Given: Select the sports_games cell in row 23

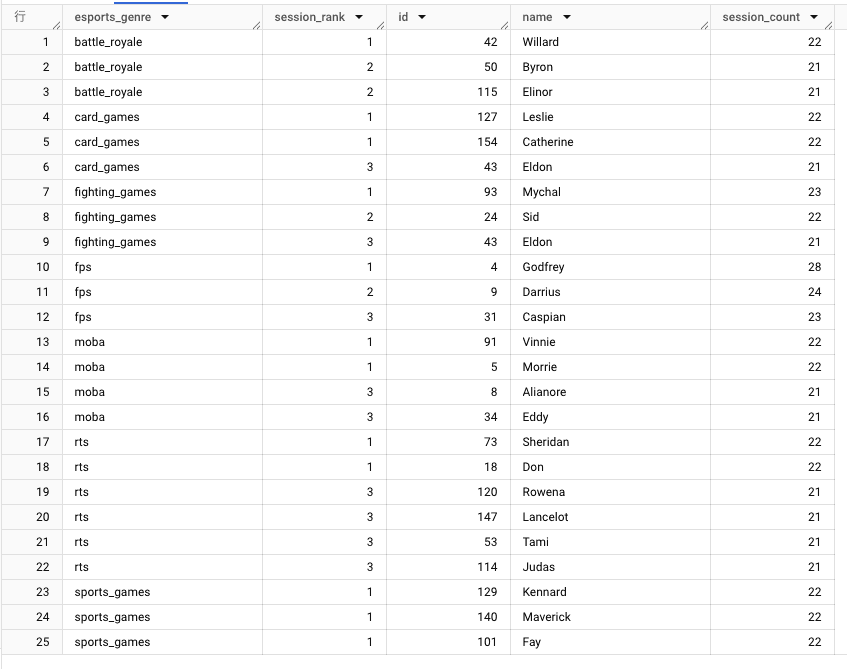Looking at the screenshot, I should pos(112,592).
